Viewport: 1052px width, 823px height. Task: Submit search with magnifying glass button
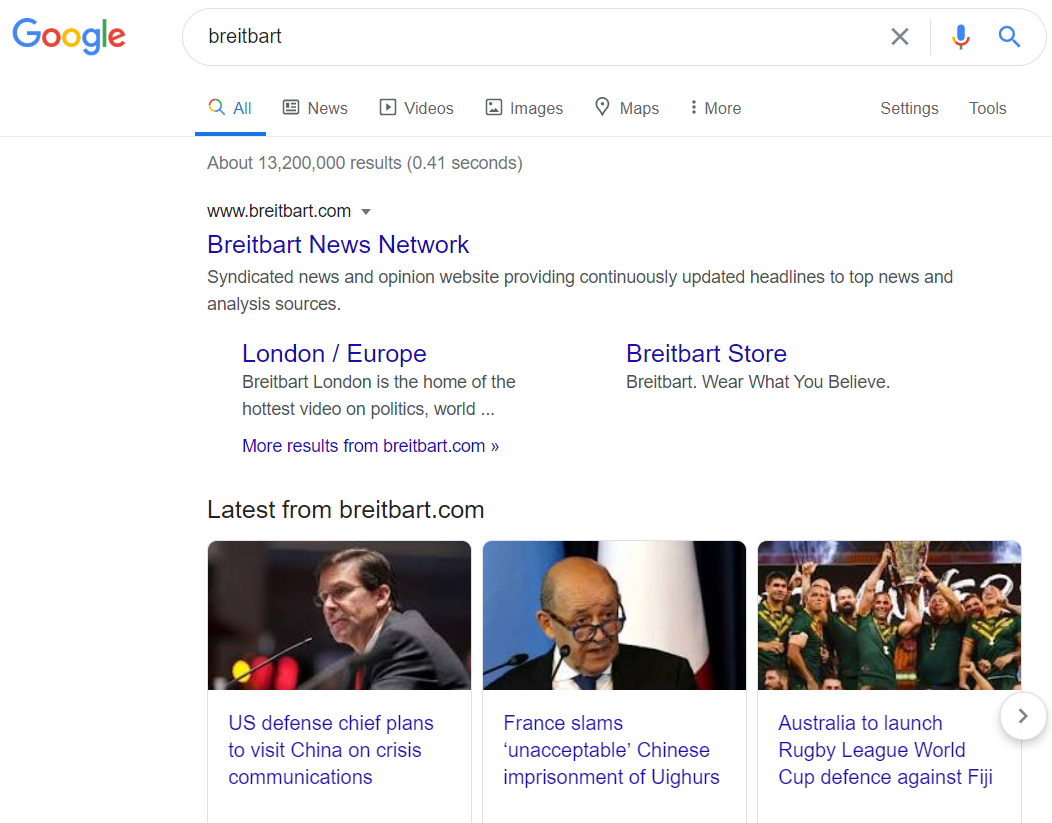[1009, 36]
